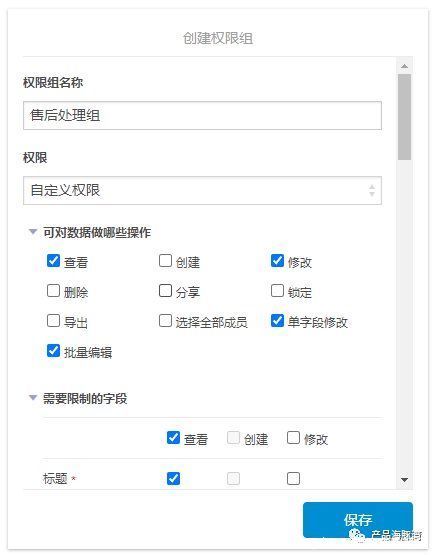This screenshot has height=555, width=435.
Task: Check the 选择全部成员 checkbox
Action: point(165,321)
